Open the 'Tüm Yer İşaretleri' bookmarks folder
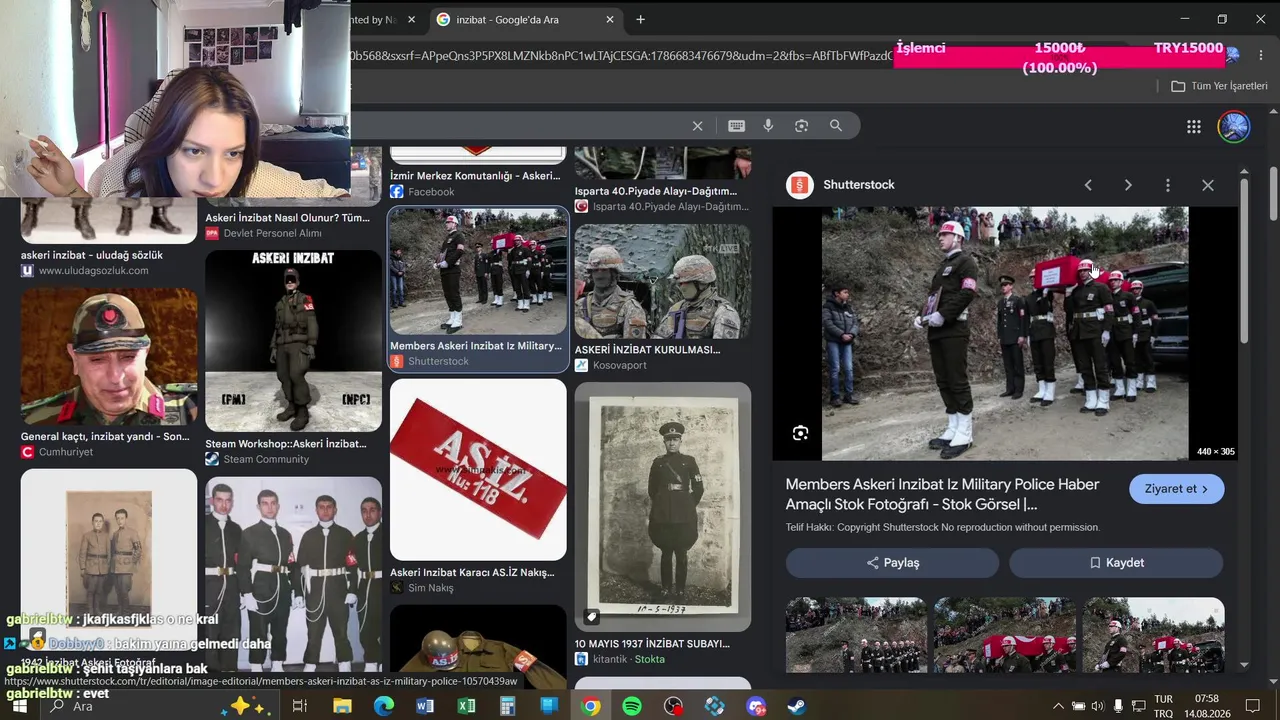The width and height of the screenshot is (1280, 720). click(1219, 86)
